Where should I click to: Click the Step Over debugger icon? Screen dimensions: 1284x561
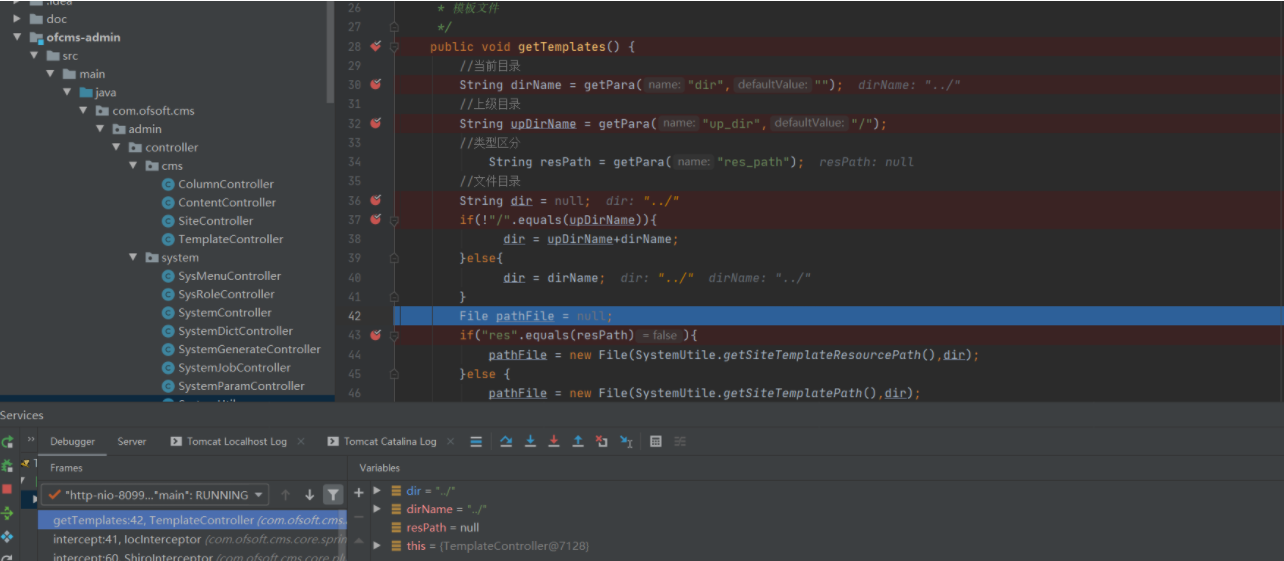(x=506, y=441)
